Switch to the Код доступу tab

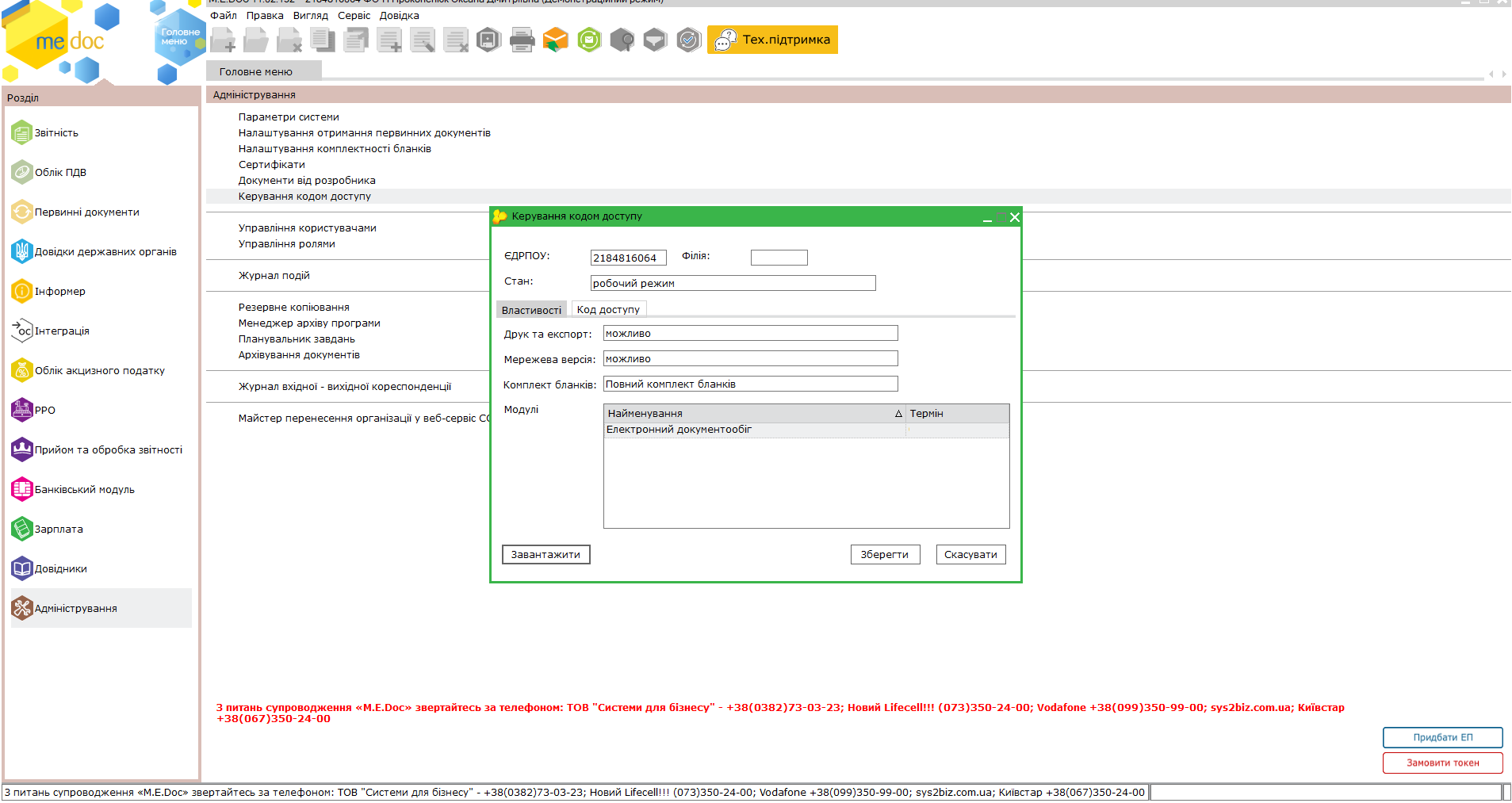(x=608, y=310)
